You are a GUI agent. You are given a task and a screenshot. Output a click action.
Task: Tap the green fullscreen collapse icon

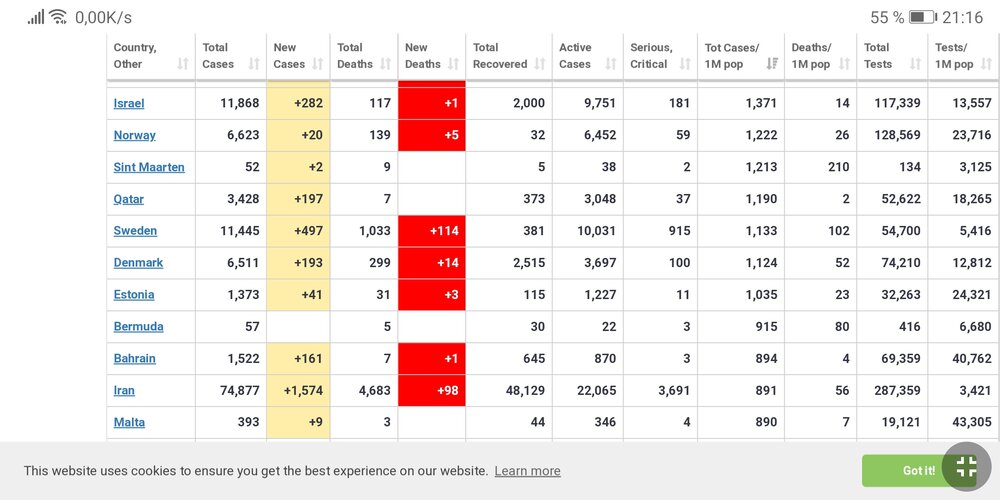(966, 467)
